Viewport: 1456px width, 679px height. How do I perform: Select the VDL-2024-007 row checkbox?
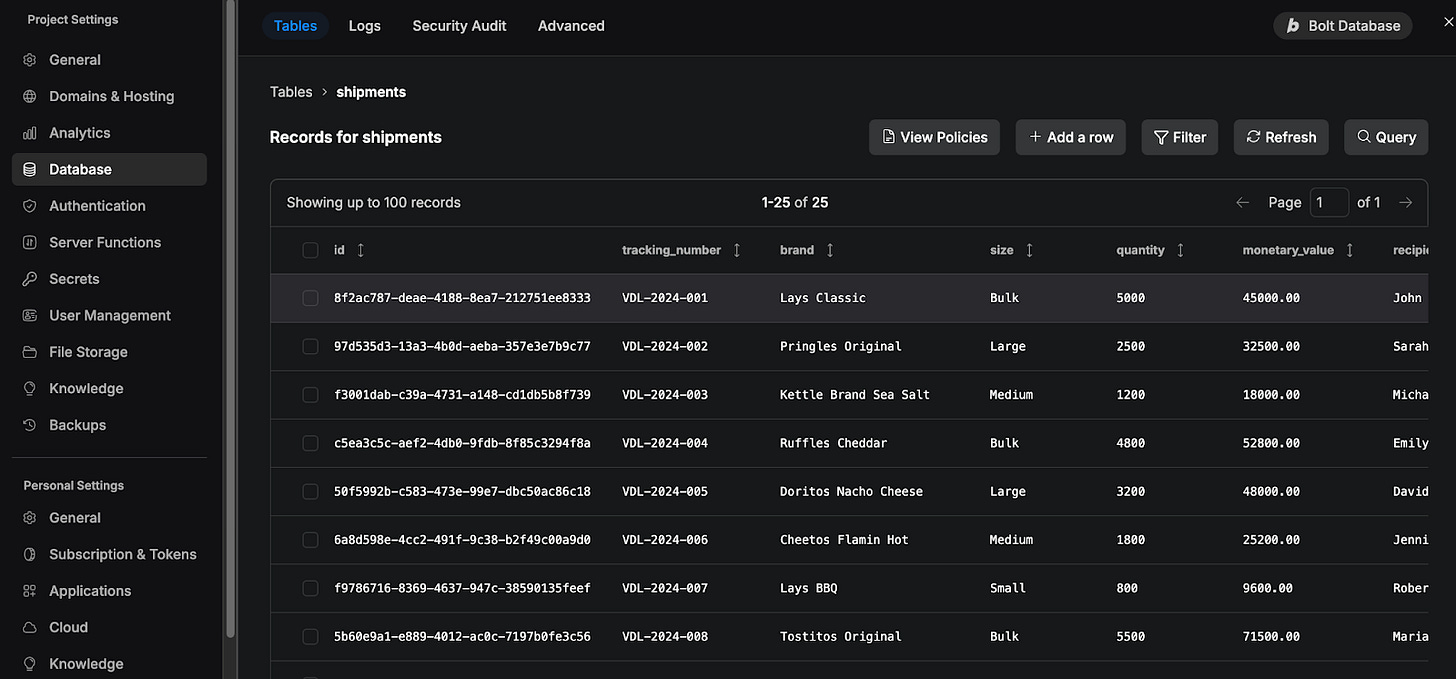pyautogui.click(x=311, y=588)
